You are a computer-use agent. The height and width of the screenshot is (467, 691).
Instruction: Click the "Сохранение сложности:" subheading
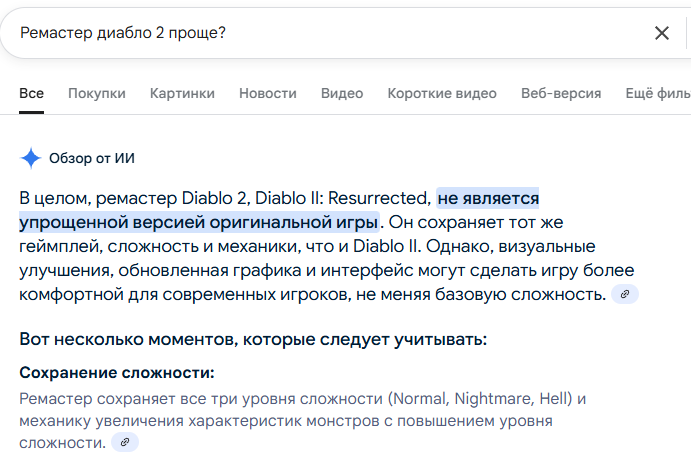pyautogui.click(x=117, y=373)
